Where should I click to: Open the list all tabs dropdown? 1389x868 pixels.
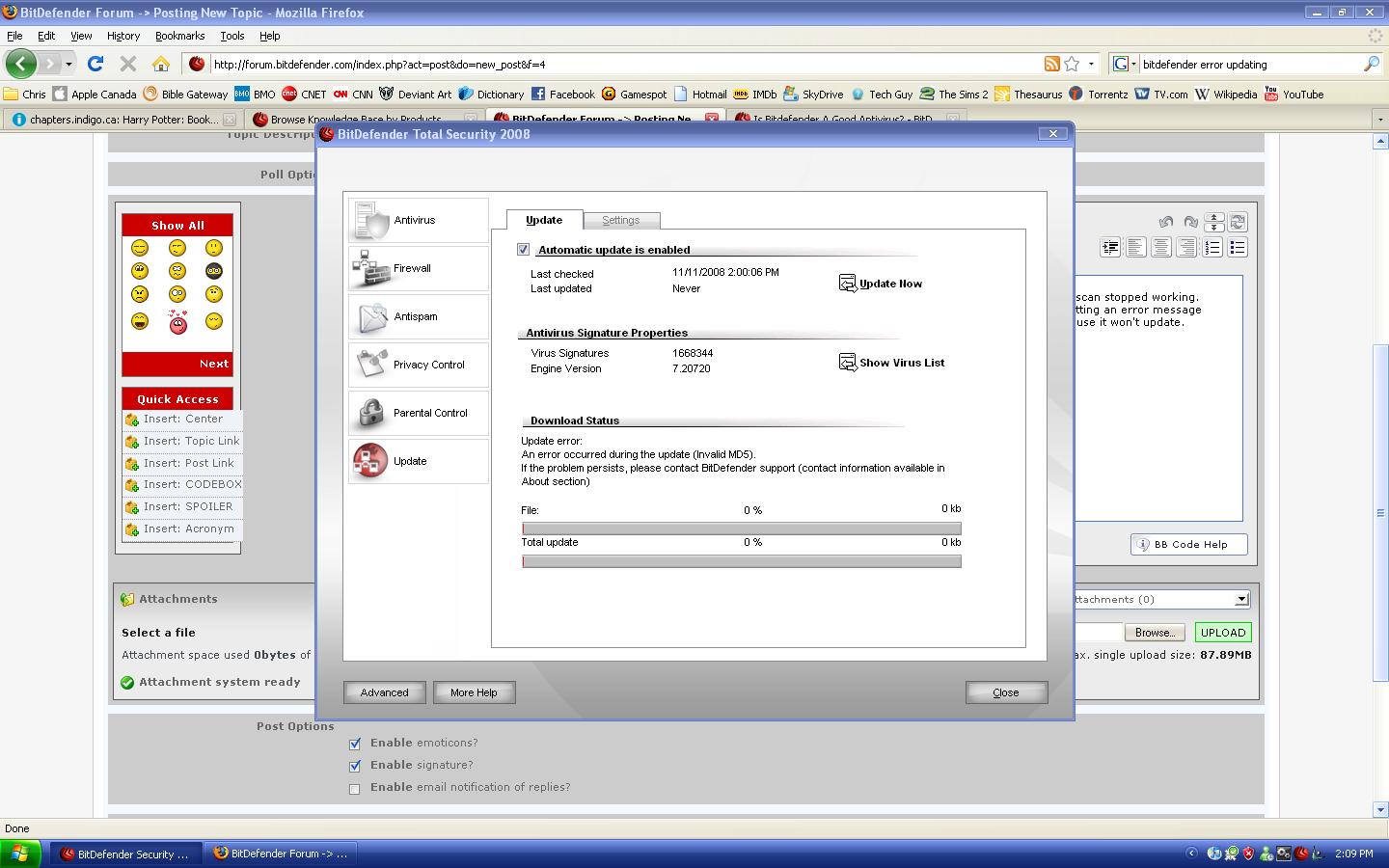pyautogui.click(x=1378, y=120)
